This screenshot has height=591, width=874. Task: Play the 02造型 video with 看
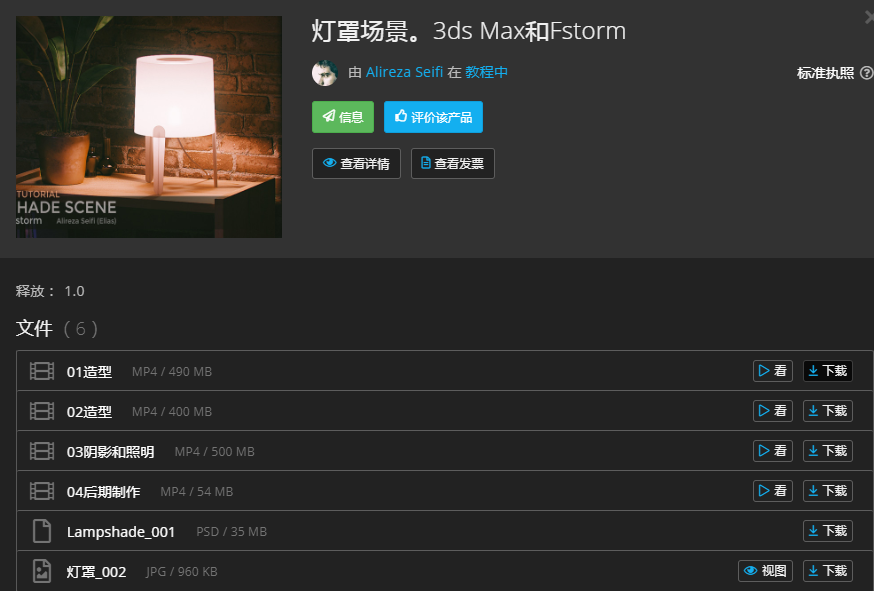coord(773,411)
